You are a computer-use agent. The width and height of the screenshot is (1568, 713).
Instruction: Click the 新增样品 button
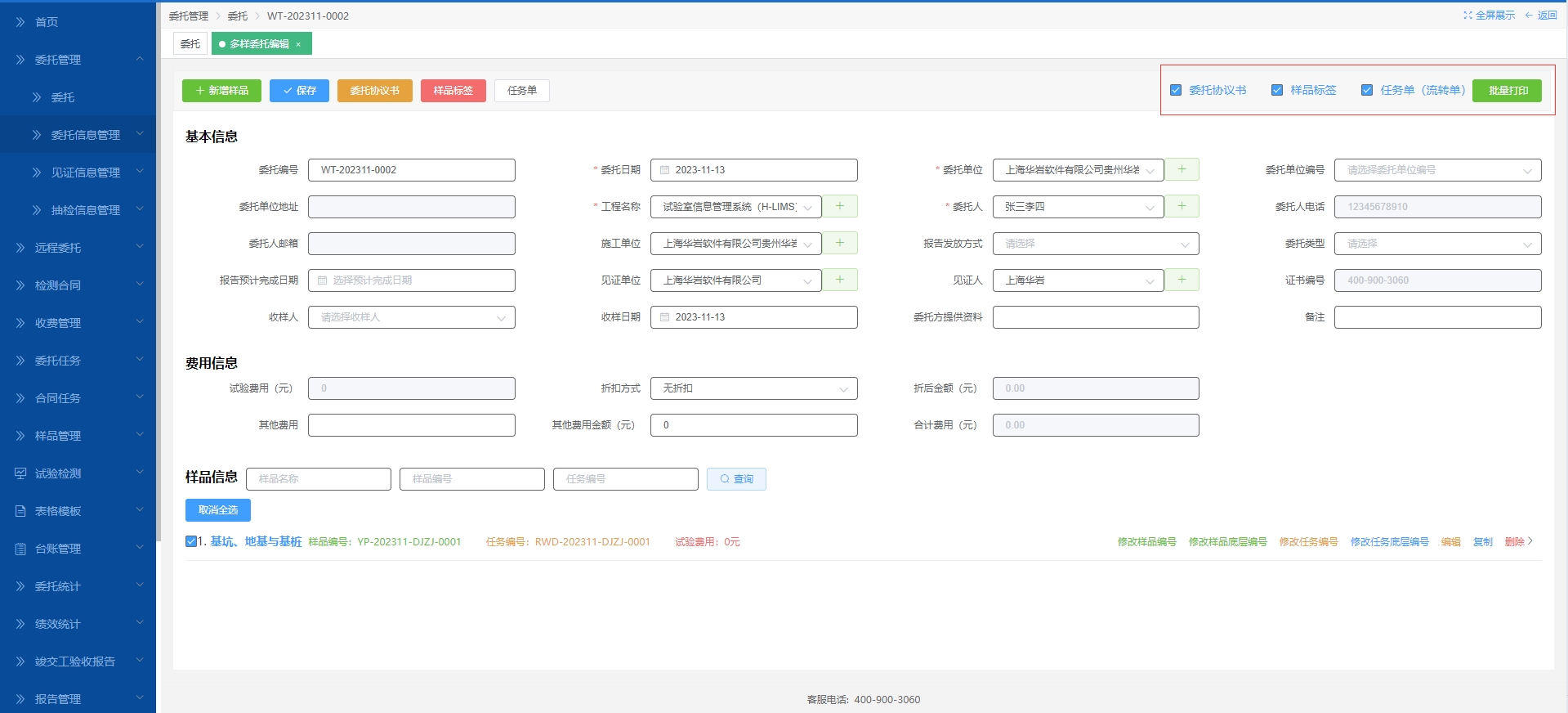[221, 91]
